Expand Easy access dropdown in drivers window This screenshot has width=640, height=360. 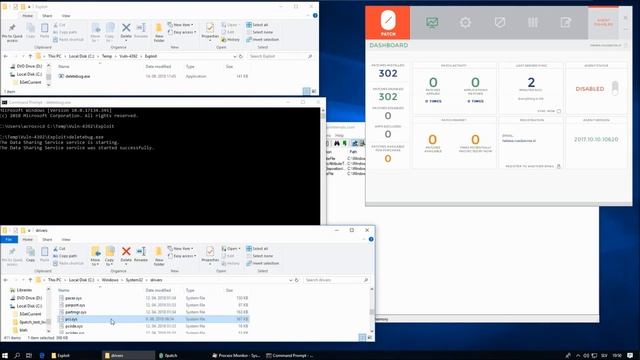point(182,256)
